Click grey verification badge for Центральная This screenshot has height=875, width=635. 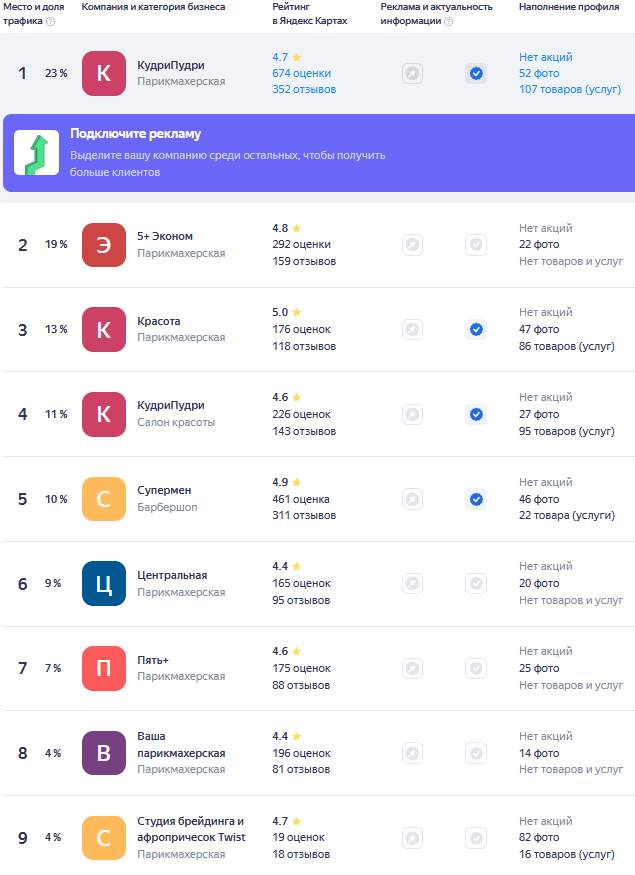[x=476, y=583]
